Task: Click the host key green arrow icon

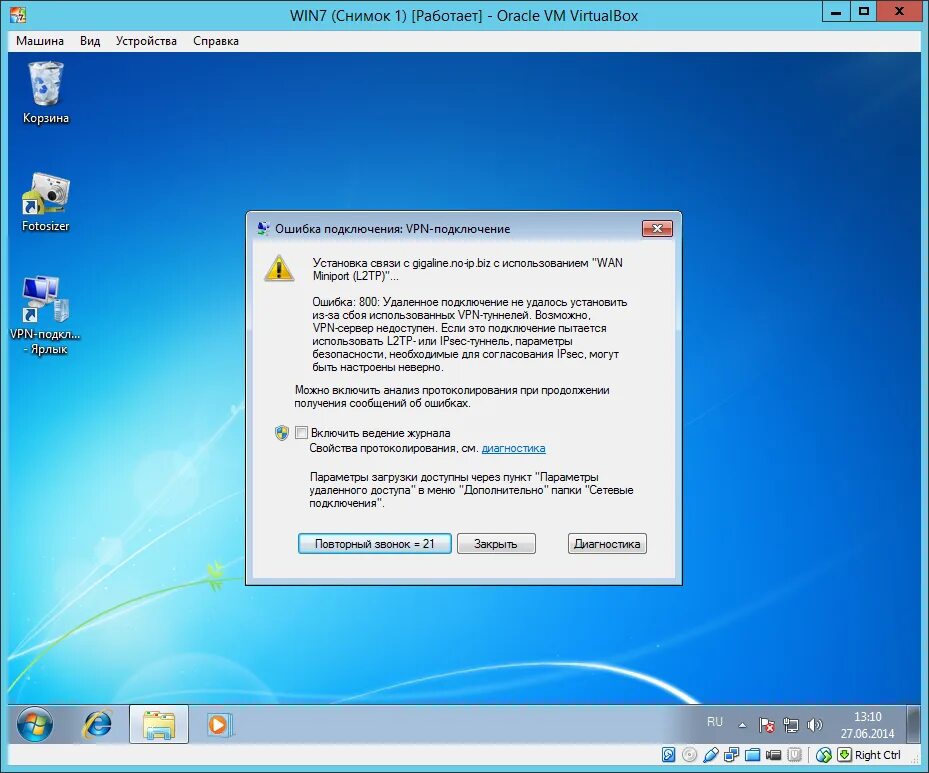Action: pyautogui.click(x=844, y=755)
